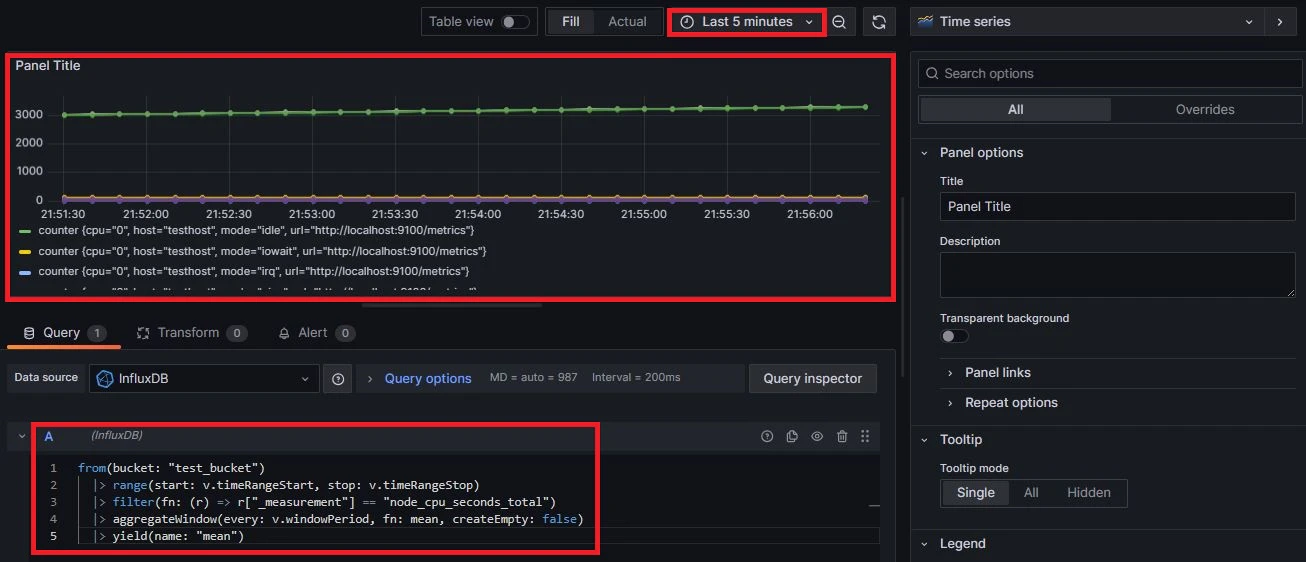Click "MD = auto = 987" text
Screen dimensions: 1306x562
tap(533, 378)
